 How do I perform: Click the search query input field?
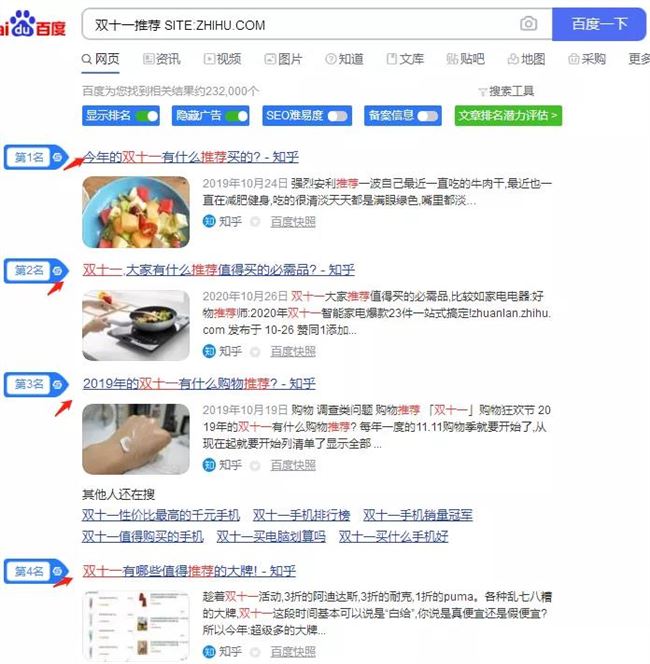pyautogui.click(x=301, y=24)
